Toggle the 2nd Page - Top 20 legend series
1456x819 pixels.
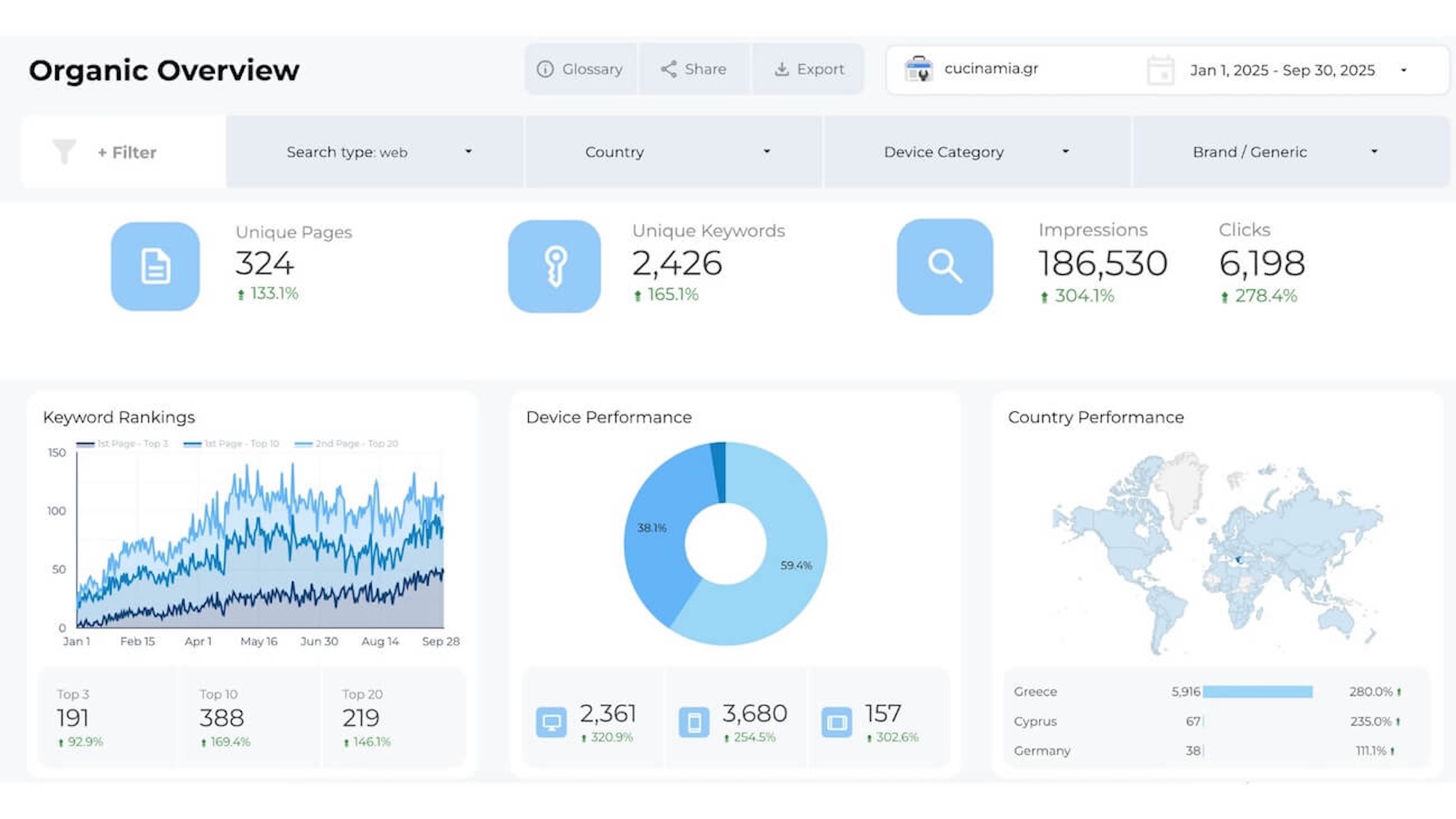[347, 444]
